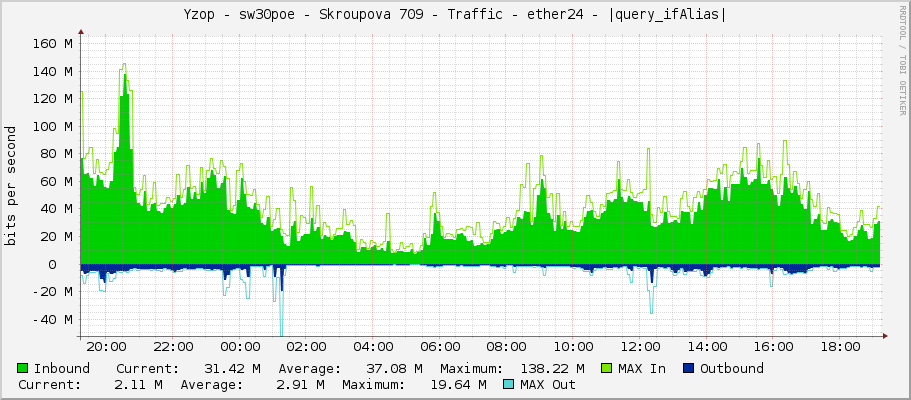The image size is (911, 400).
Task: Click the MAX In legend label
Action: click(x=642, y=369)
